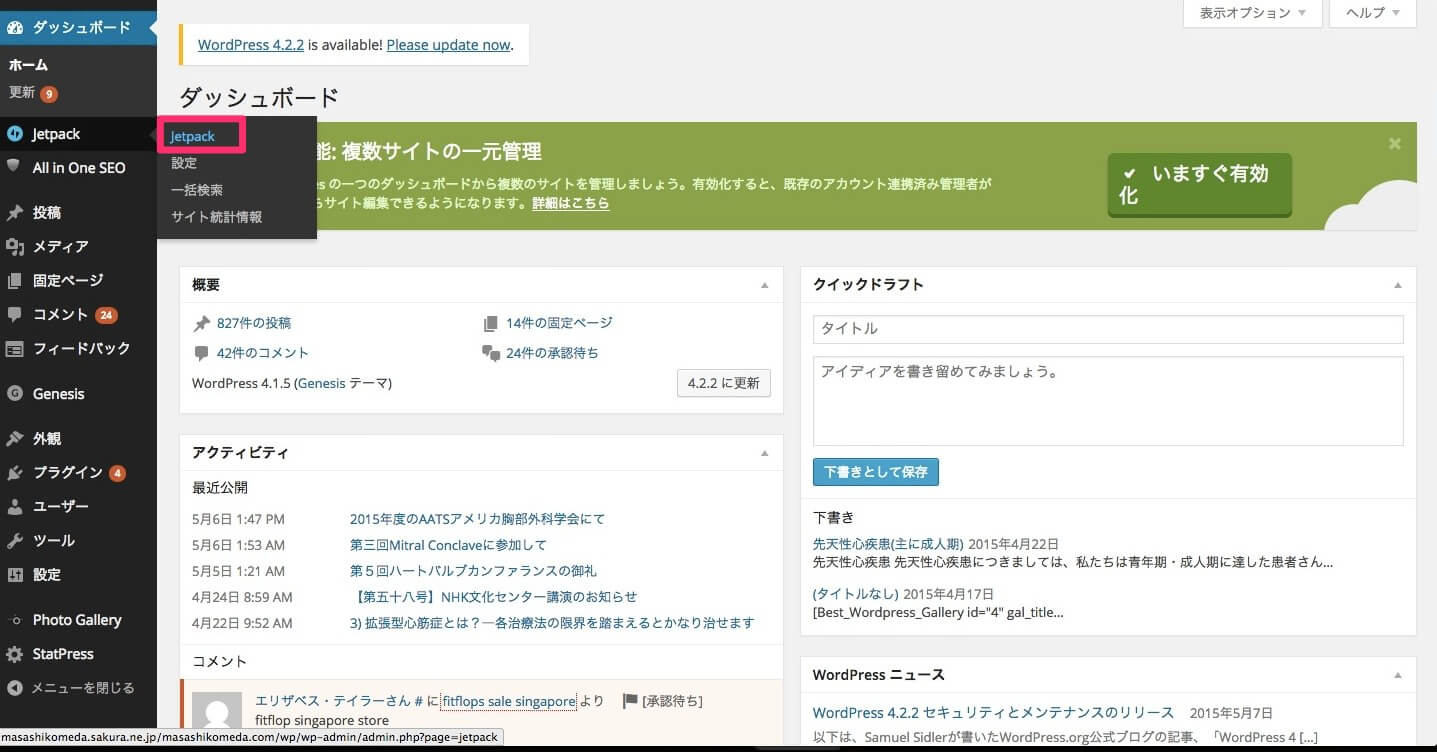
Task: Open post 第５回ハートバルブカンファランスの御礼
Action: (x=473, y=571)
